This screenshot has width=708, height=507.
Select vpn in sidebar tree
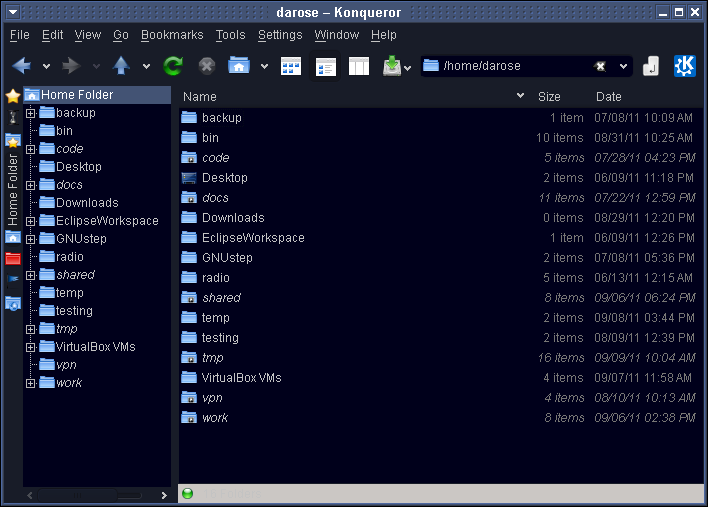pos(66,365)
